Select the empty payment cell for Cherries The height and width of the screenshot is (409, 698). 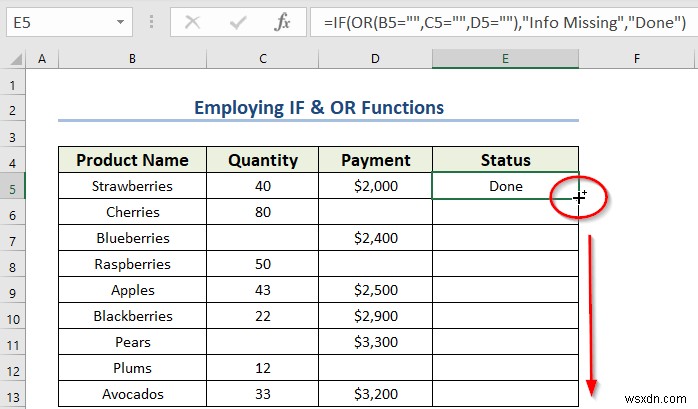(375, 212)
